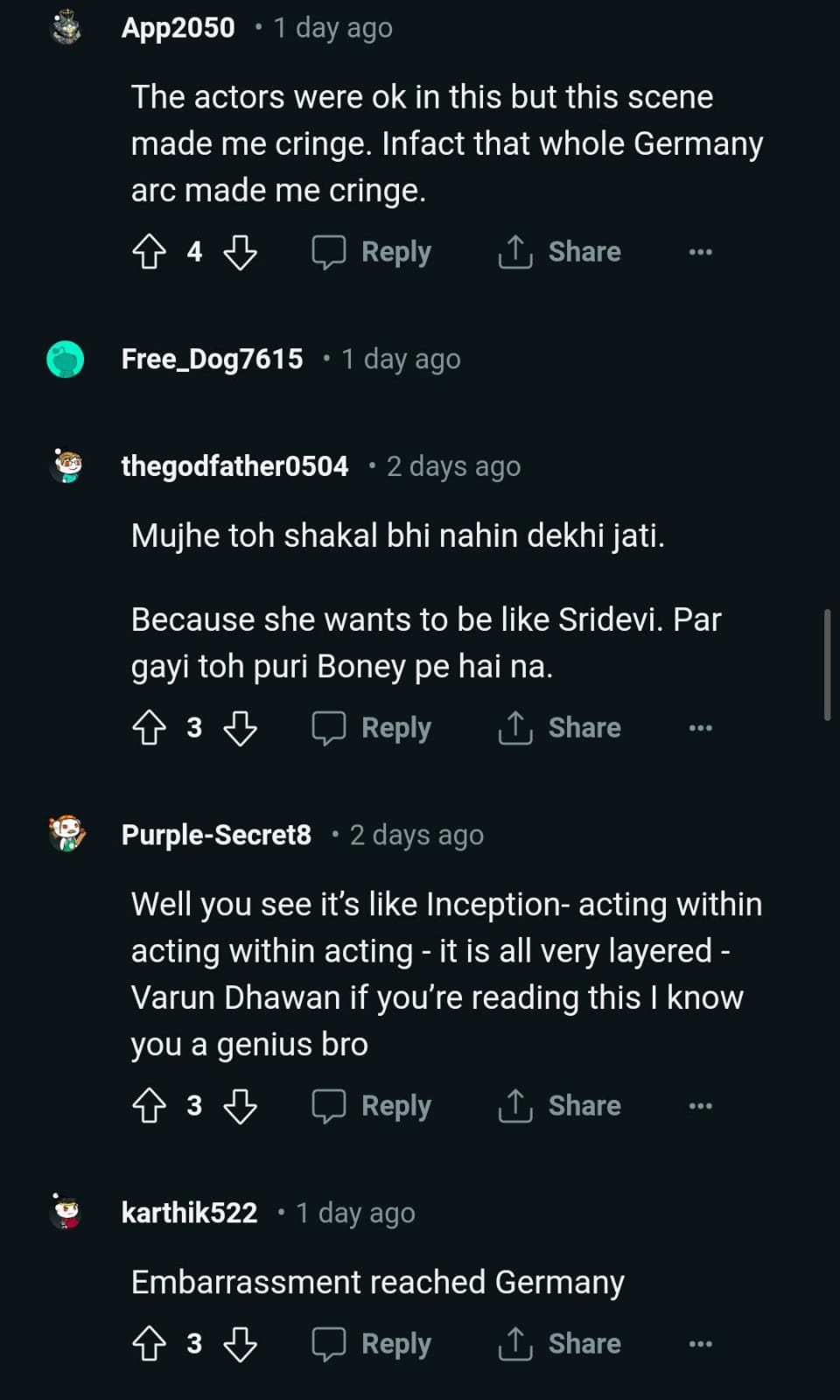The image size is (840, 1400).
Task: Open three-dot menu on thegodfather0504's comment
Action: coord(700,728)
